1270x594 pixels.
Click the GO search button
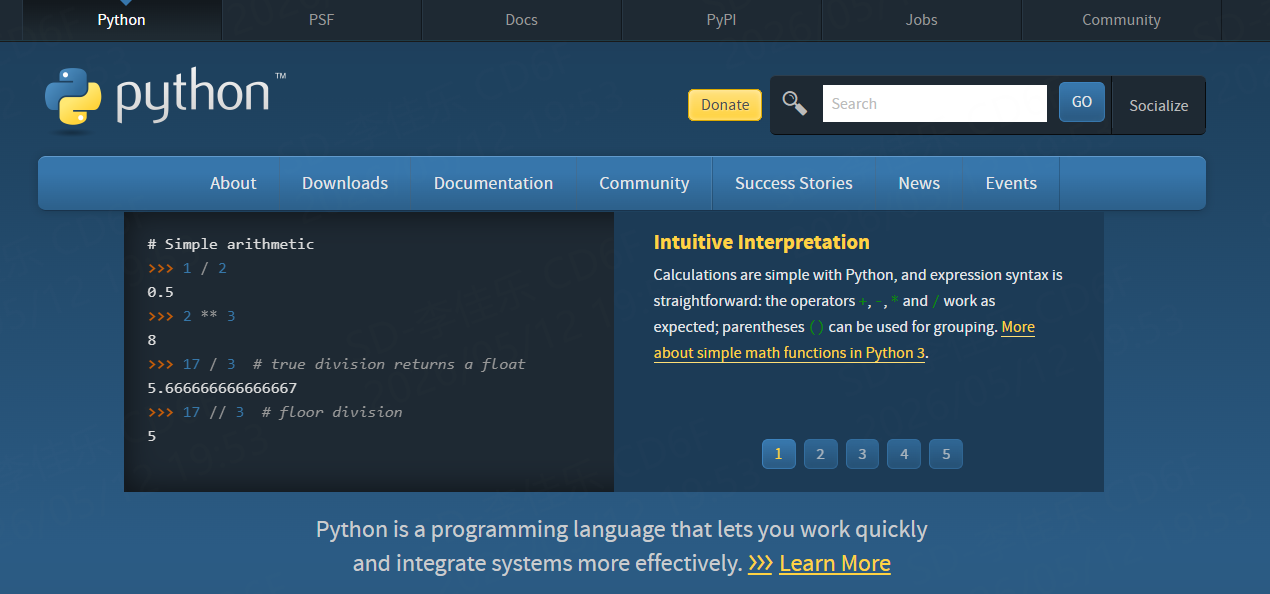click(x=1082, y=102)
